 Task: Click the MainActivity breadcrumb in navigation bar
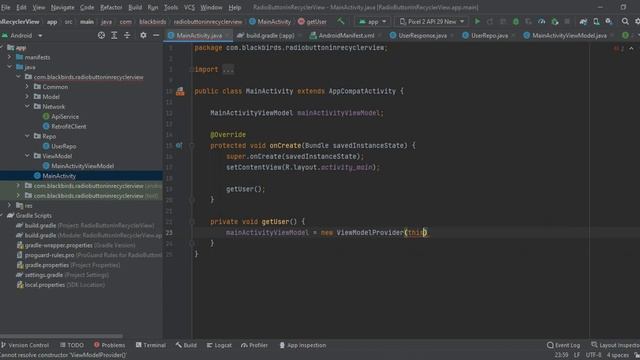tap(270, 22)
